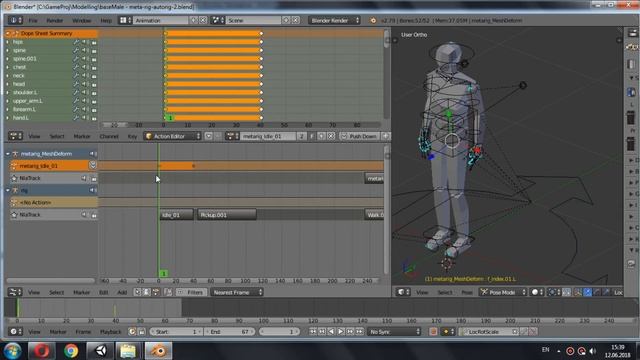Lock the hand.L channel
640x360 pixels.
tap(94, 118)
